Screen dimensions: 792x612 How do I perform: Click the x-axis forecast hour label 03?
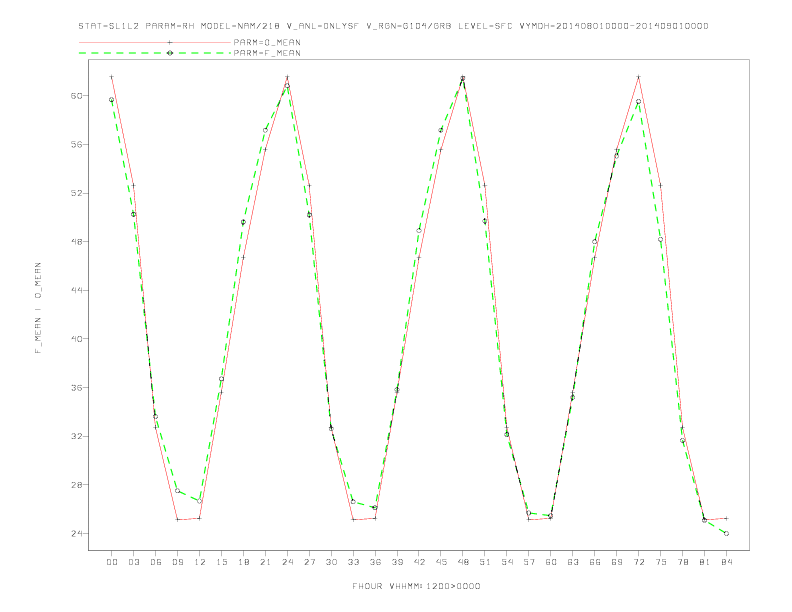point(133,562)
